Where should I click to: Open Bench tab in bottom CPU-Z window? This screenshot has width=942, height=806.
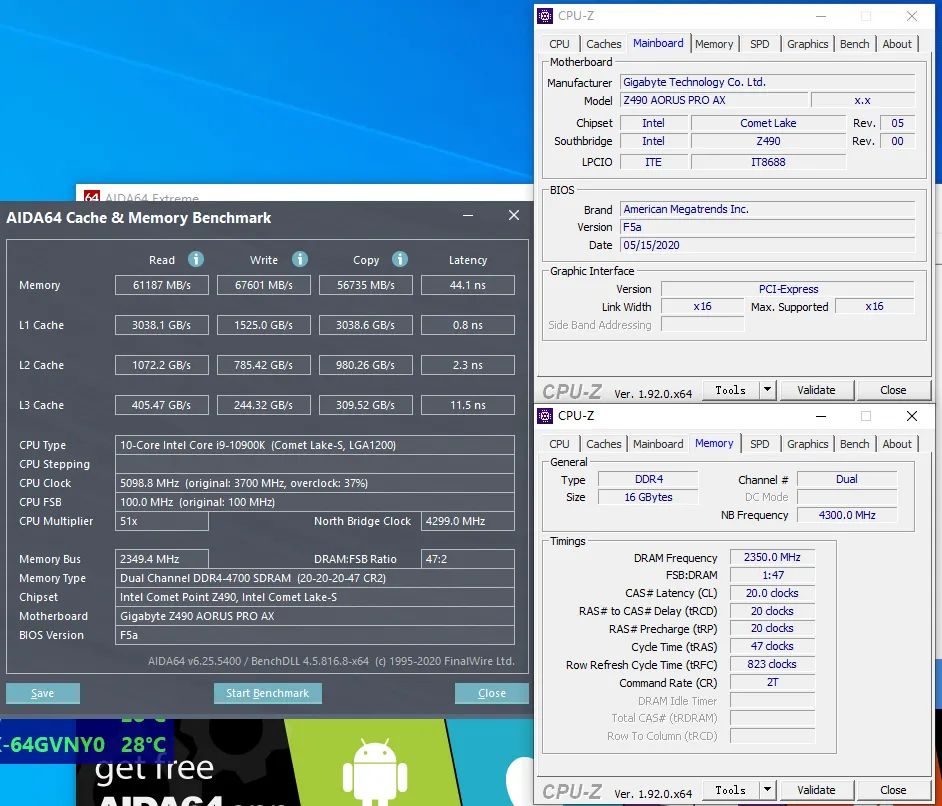854,444
